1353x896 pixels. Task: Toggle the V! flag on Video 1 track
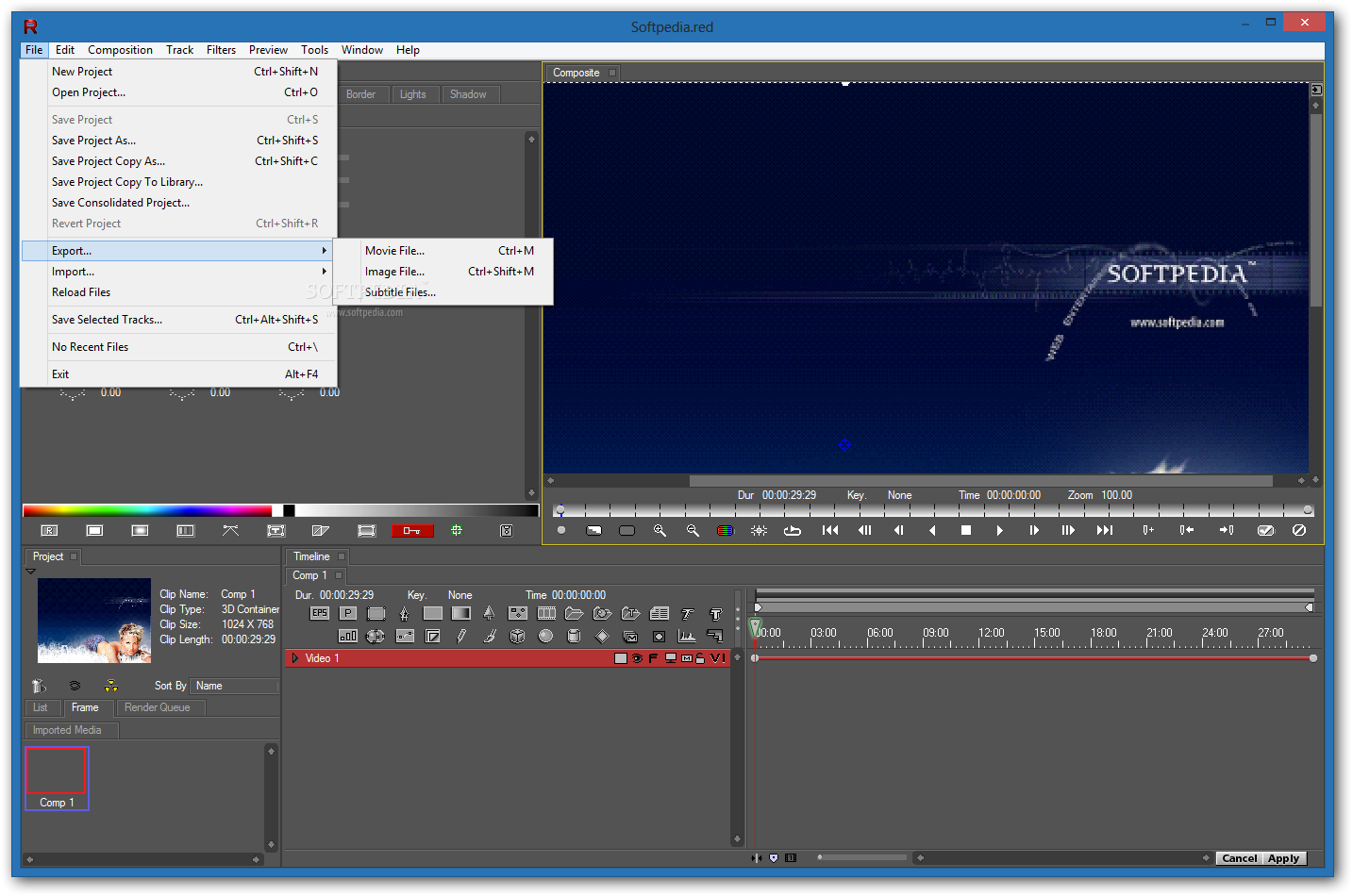pyautogui.click(x=717, y=658)
